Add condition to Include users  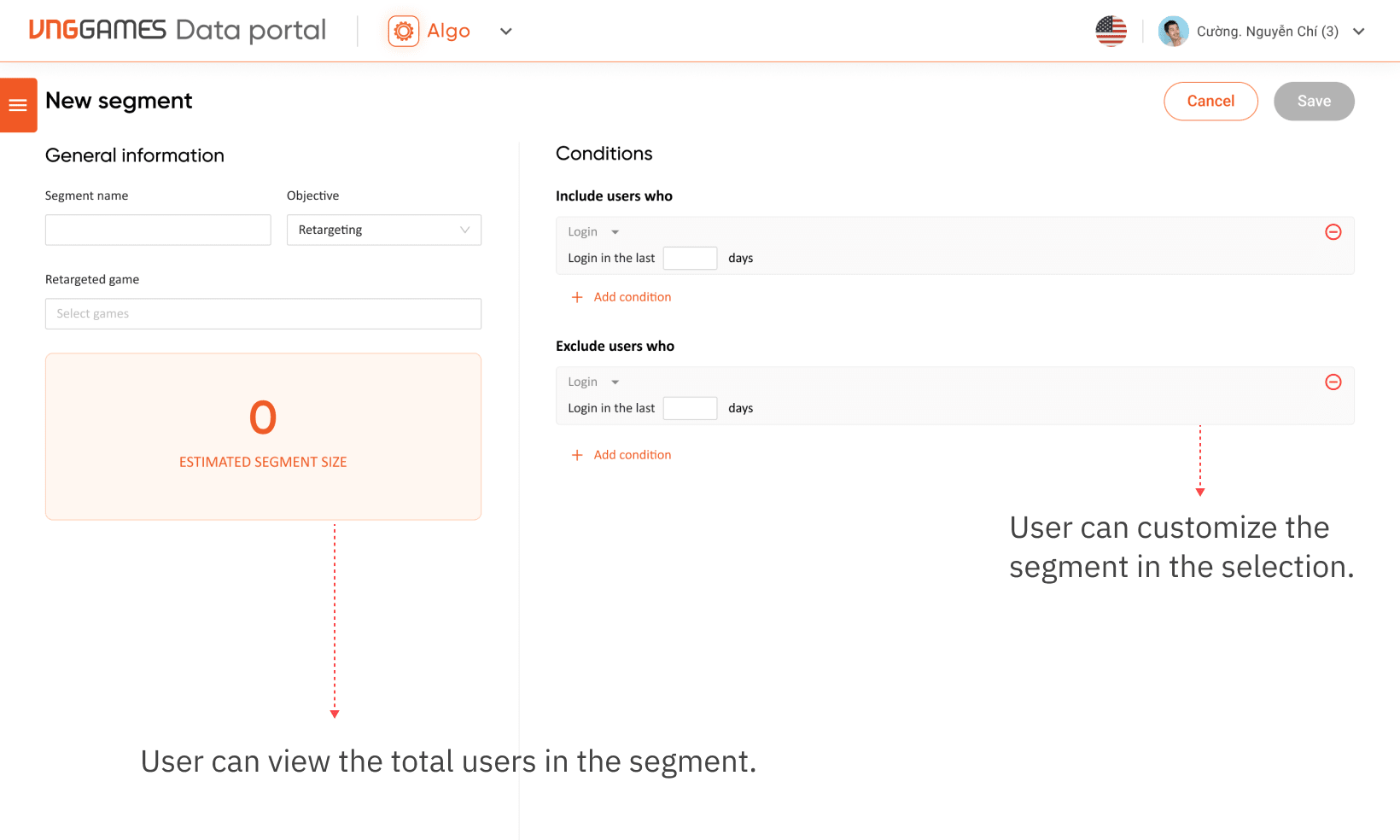(x=632, y=297)
